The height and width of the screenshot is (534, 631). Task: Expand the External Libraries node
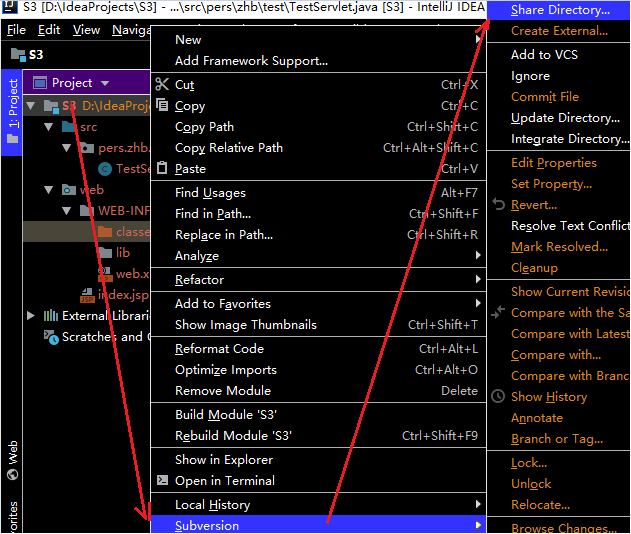tap(31, 315)
